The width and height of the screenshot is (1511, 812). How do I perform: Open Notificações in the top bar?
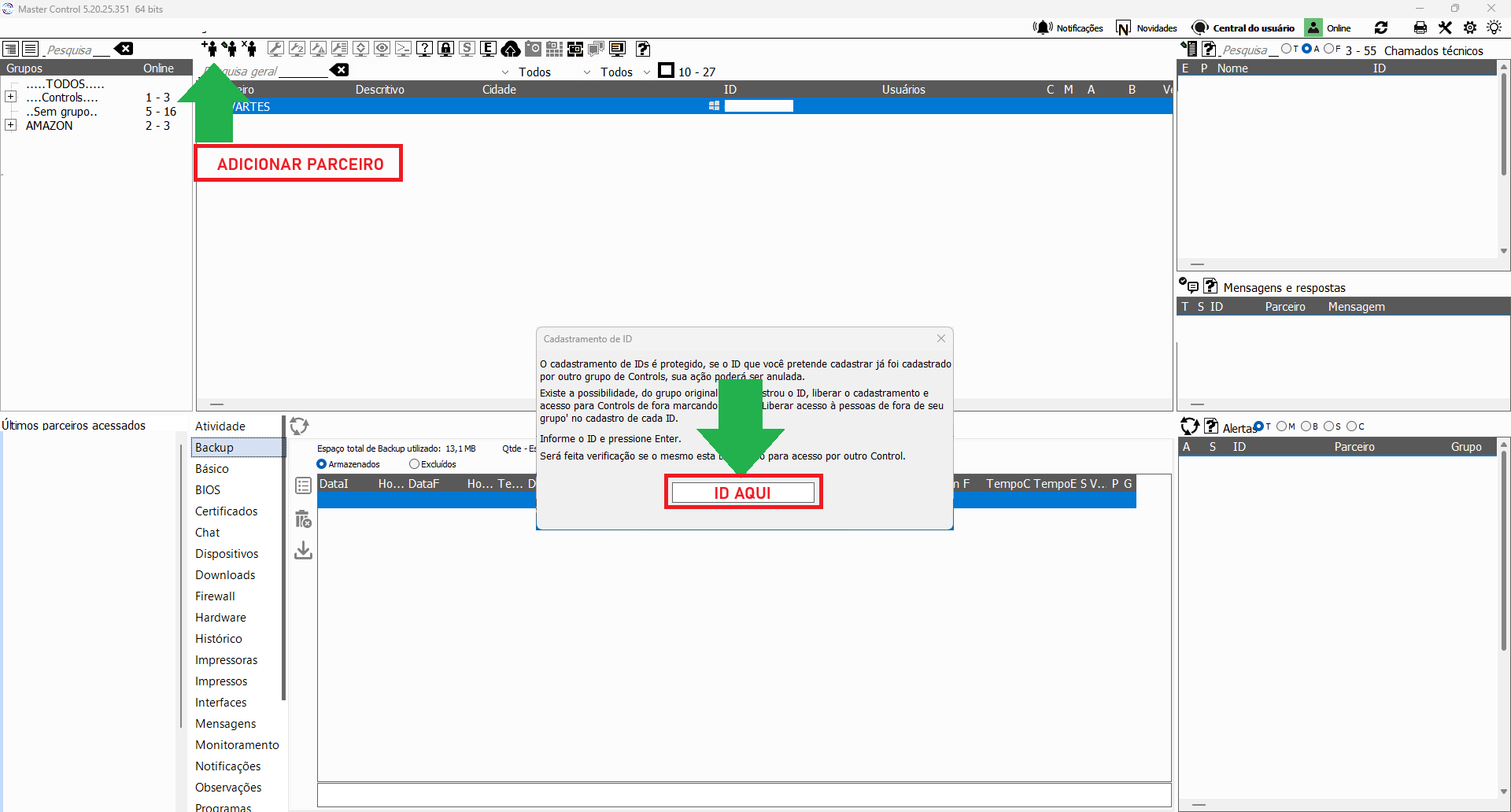pyautogui.click(x=1068, y=28)
